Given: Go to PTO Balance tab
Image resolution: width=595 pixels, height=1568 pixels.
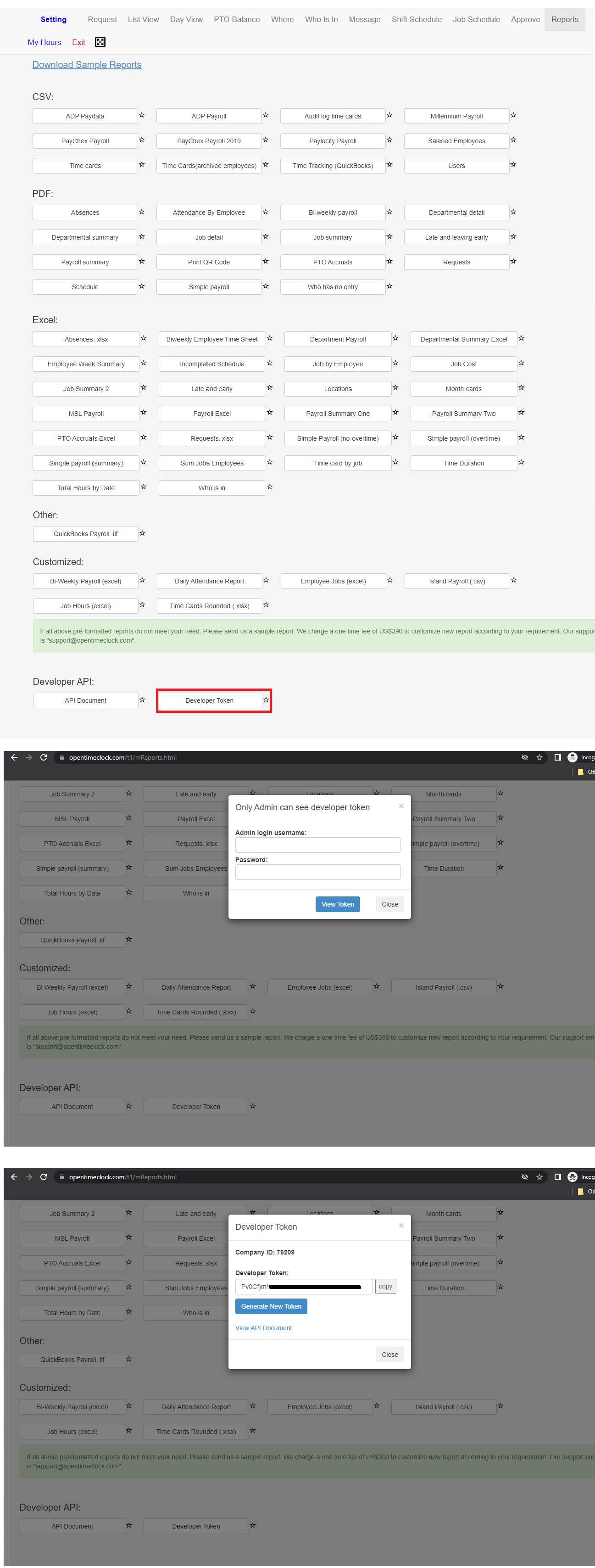Looking at the screenshot, I should tap(237, 19).
